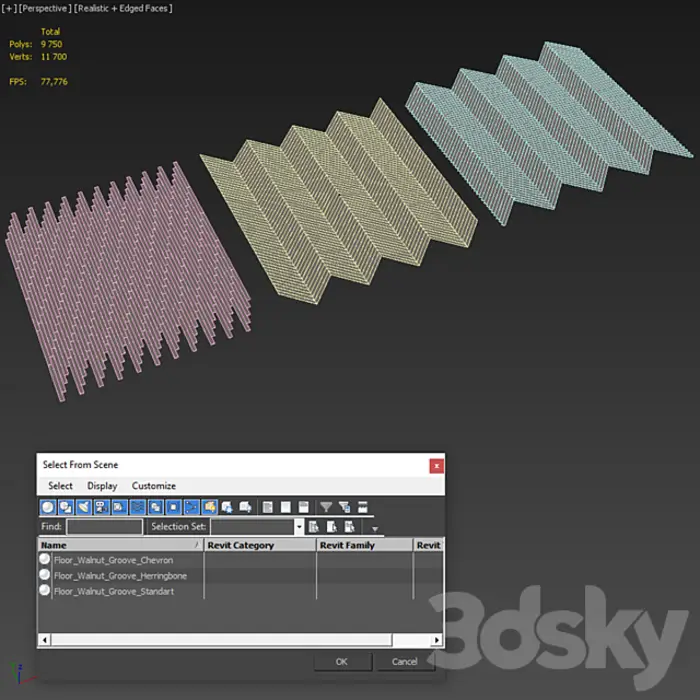Image resolution: width=700 pixels, height=700 pixels.
Task: Click horizontal scrollbar left arrow
Action: pos(44,640)
